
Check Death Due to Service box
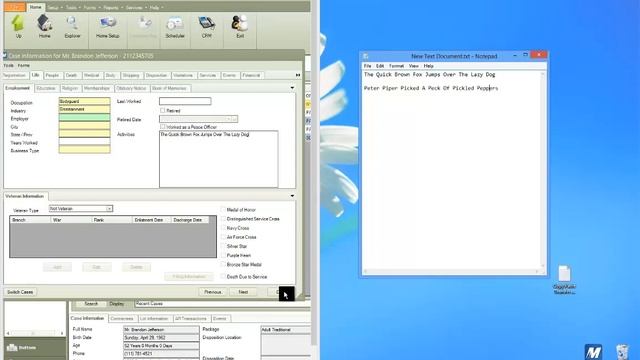pos(223,276)
